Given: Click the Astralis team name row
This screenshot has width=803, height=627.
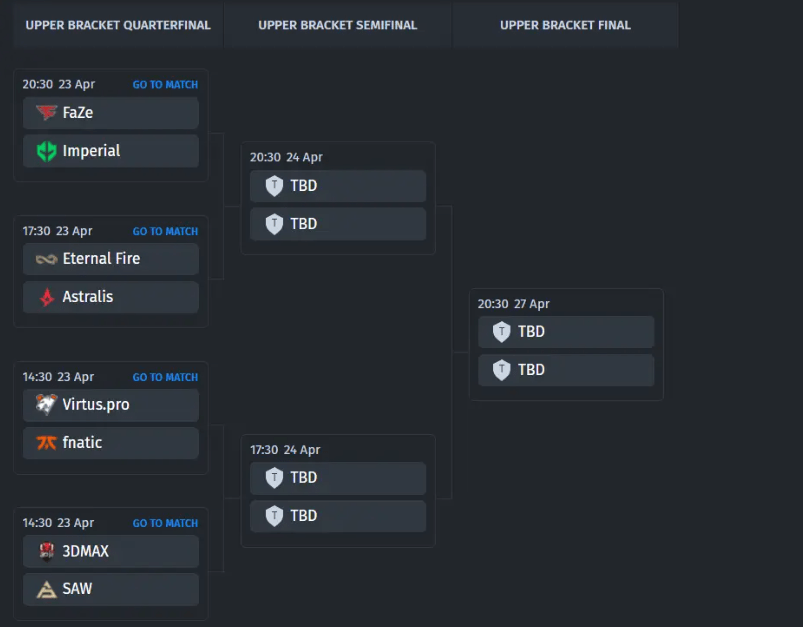Looking at the screenshot, I should pos(110,297).
